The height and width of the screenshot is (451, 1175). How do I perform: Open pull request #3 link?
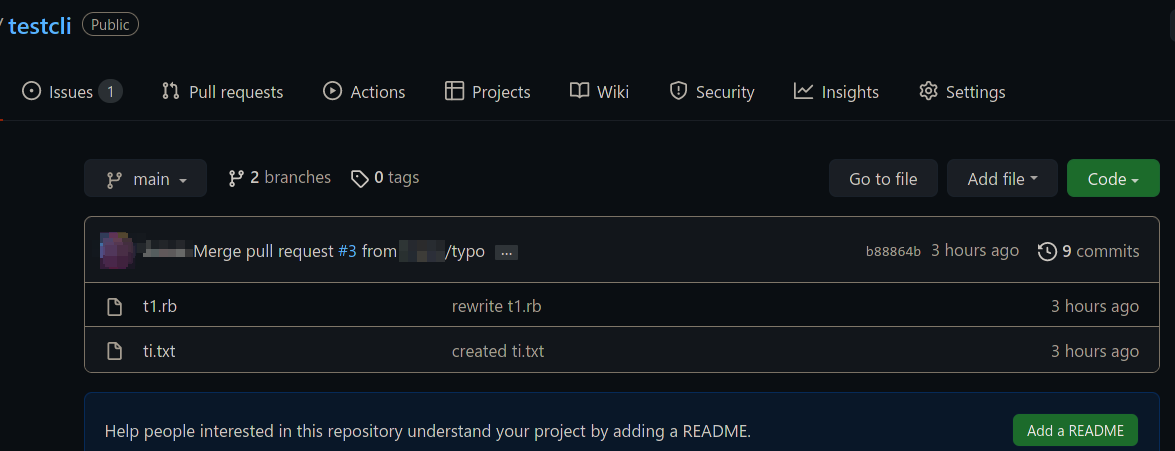tap(347, 251)
